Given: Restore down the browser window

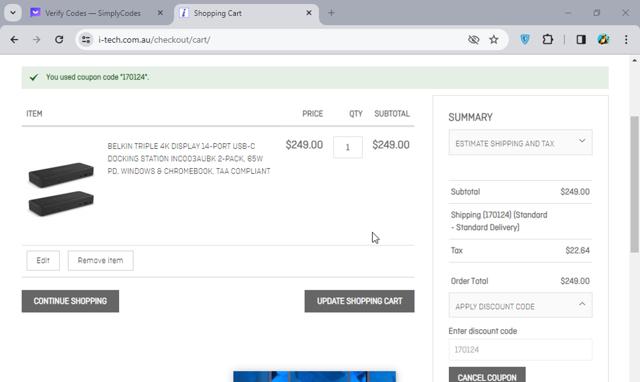Looking at the screenshot, I should pyautogui.click(x=597, y=13).
